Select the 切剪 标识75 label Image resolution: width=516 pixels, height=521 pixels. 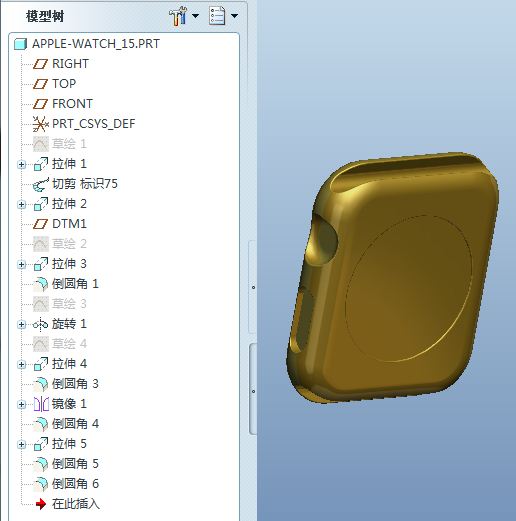[x=85, y=184]
